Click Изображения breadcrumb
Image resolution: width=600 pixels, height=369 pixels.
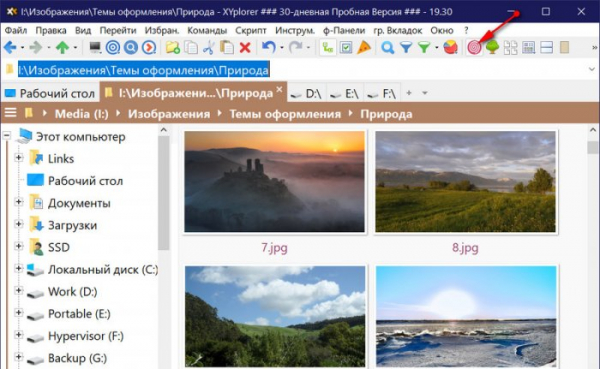[x=169, y=114]
